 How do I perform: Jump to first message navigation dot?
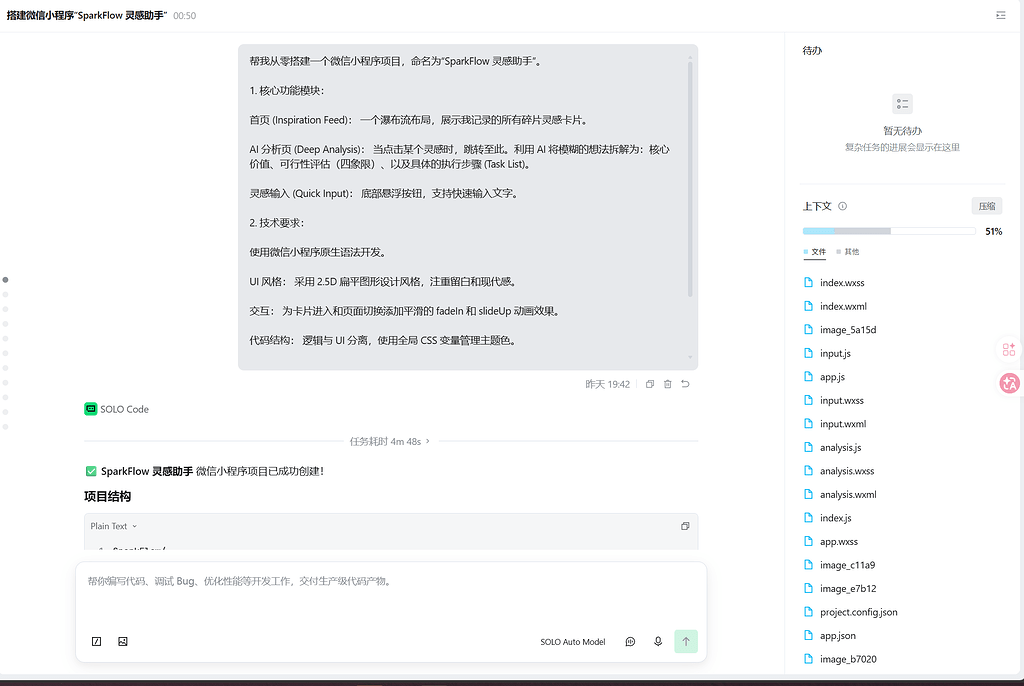click(5, 280)
